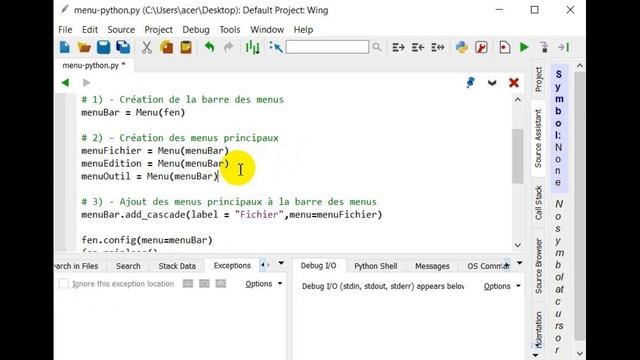Click the Copy toolbar icon
This screenshot has width=640, height=360.
pyautogui.click(x=167, y=47)
